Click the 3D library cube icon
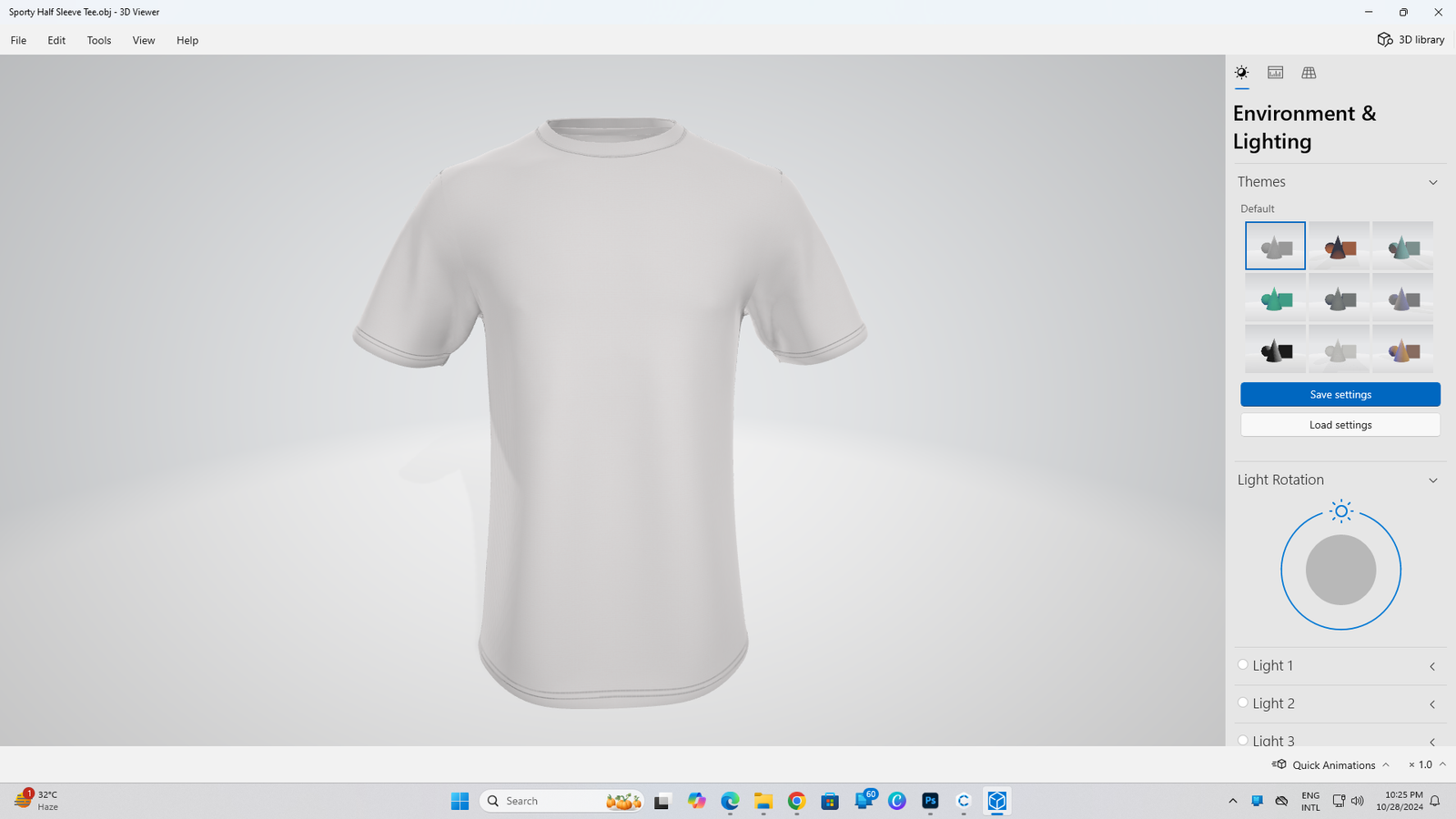 1385,40
